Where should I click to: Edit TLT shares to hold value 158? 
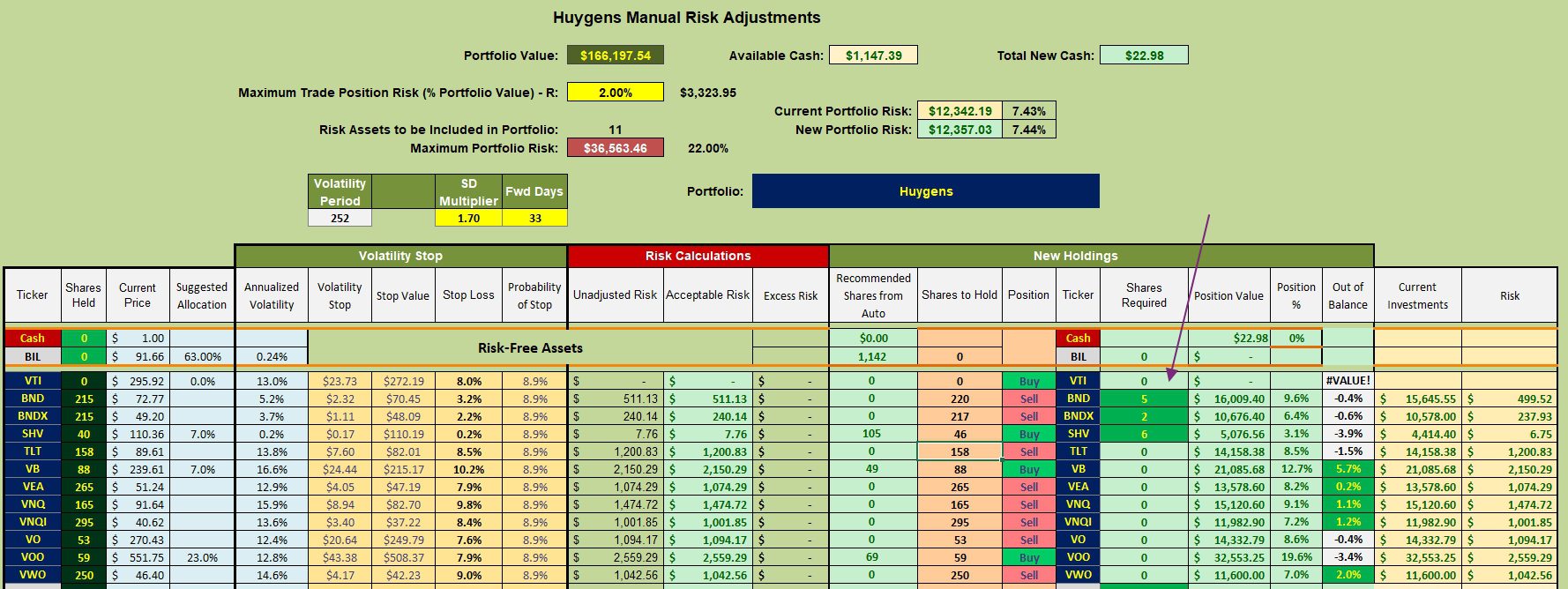(x=959, y=451)
